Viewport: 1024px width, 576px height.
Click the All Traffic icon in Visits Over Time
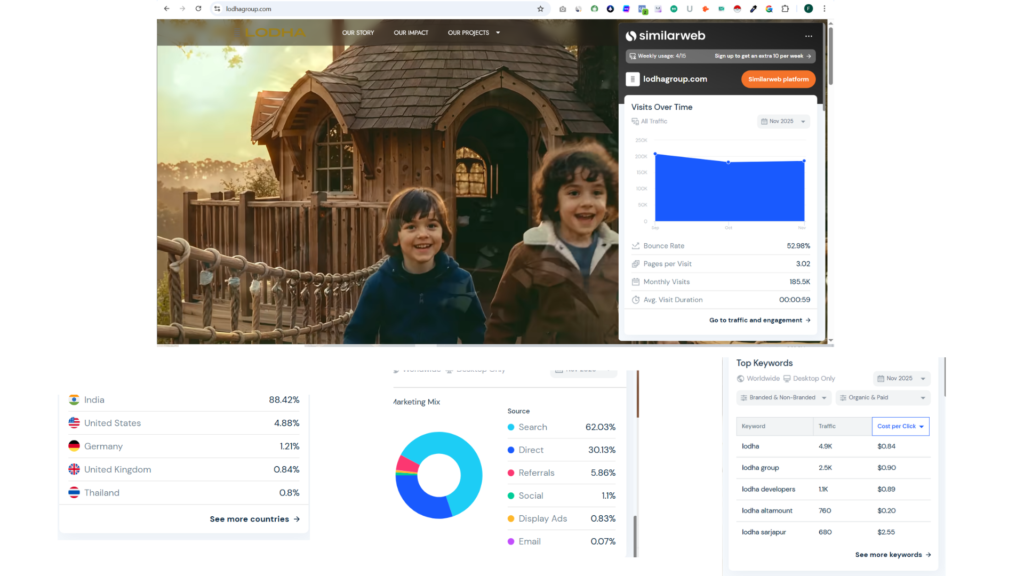coord(633,121)
